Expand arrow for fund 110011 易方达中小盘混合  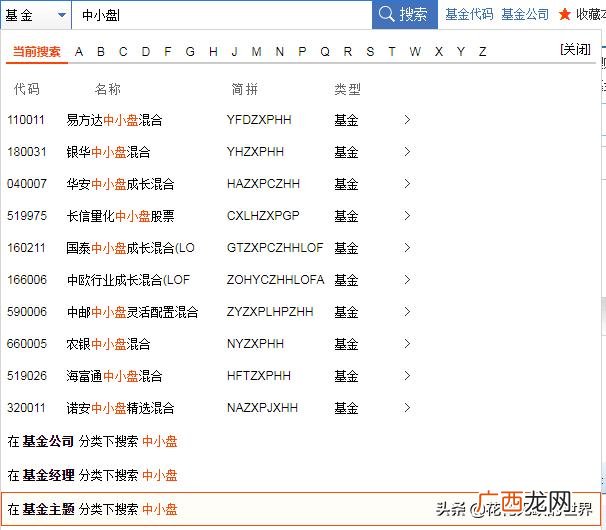click(407, 120)
